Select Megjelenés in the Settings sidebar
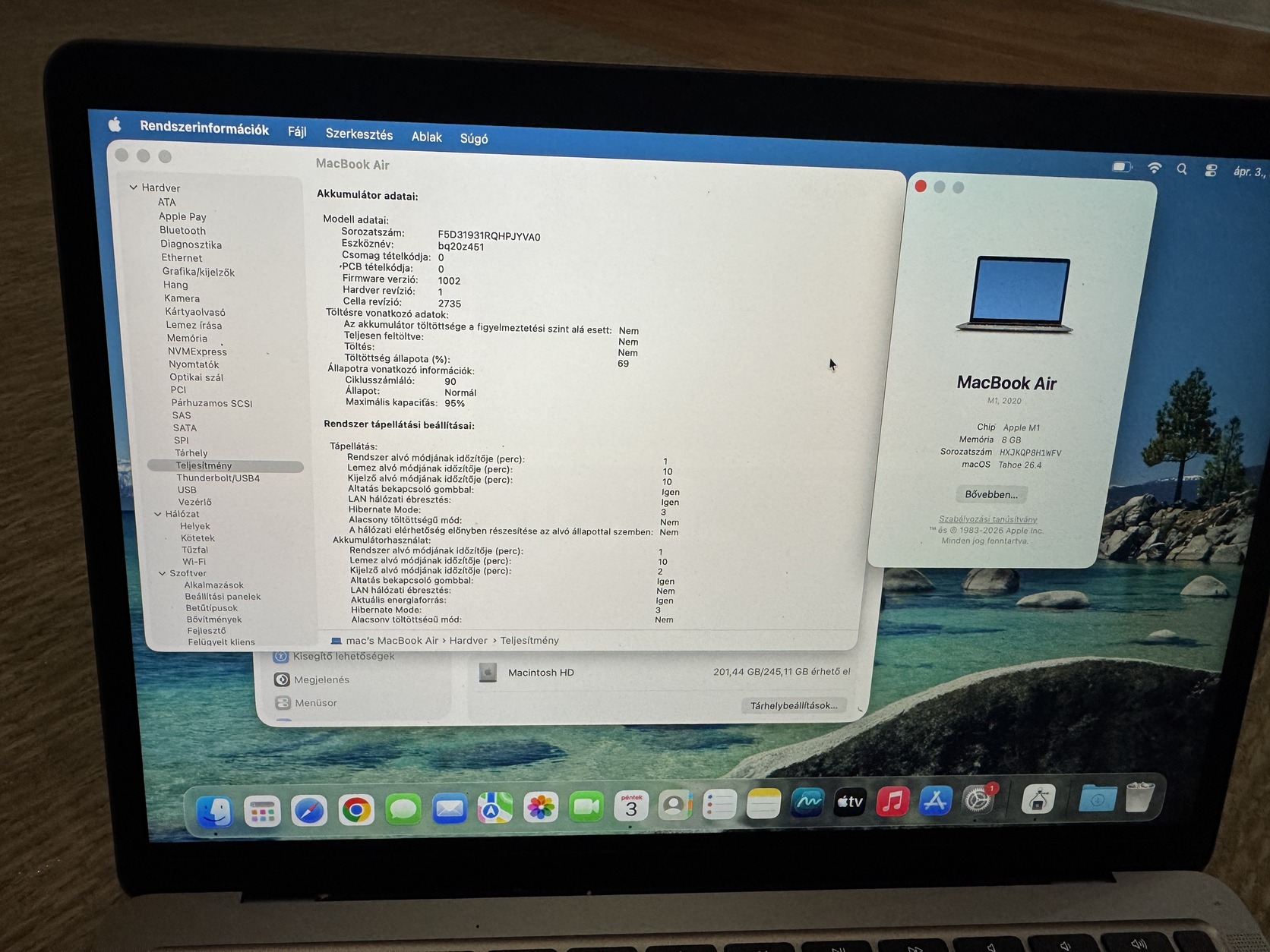Viewport: 1270px width, 952px height. [x=321, y=679]
